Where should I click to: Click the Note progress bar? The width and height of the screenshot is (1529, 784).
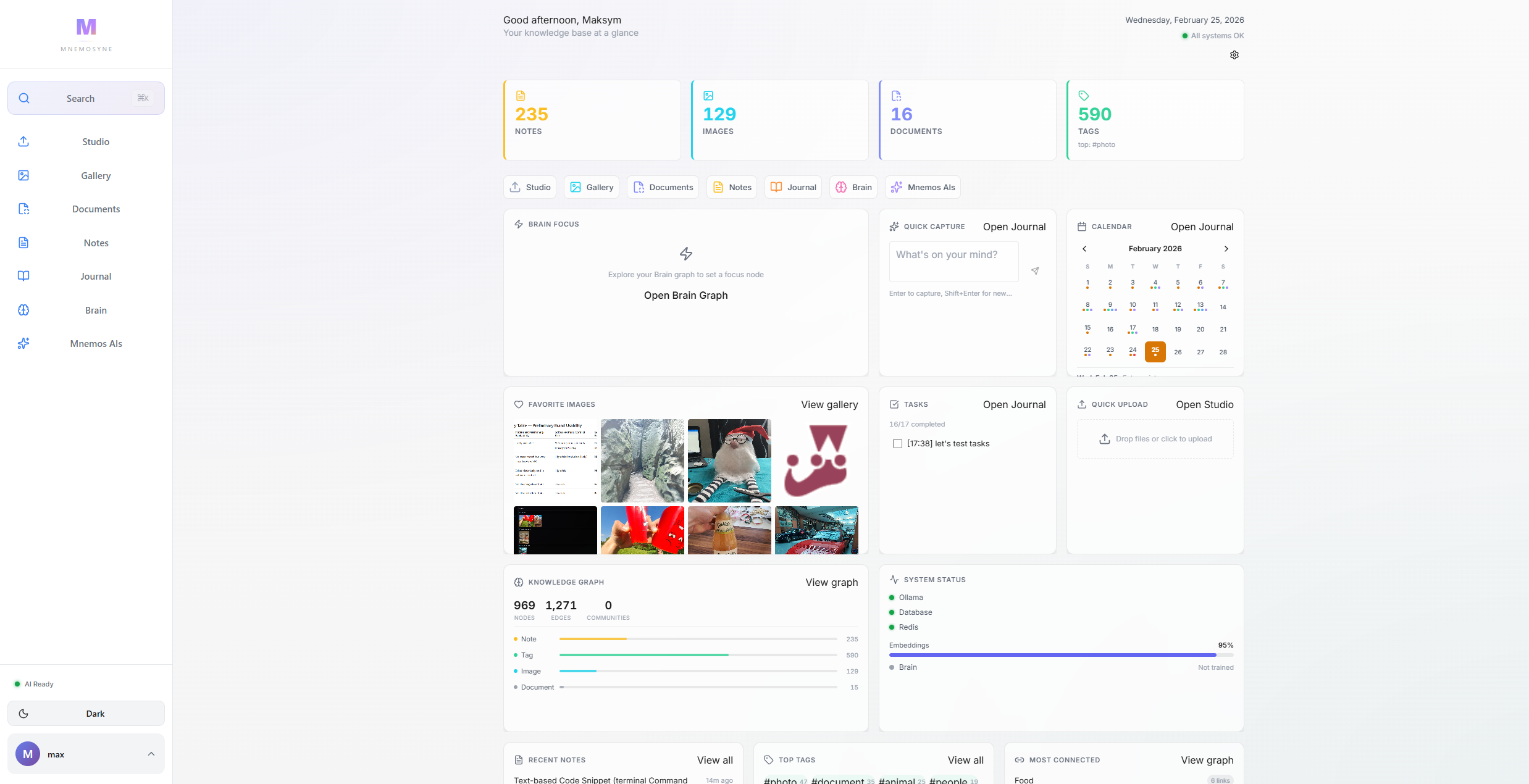click(698, 639)
